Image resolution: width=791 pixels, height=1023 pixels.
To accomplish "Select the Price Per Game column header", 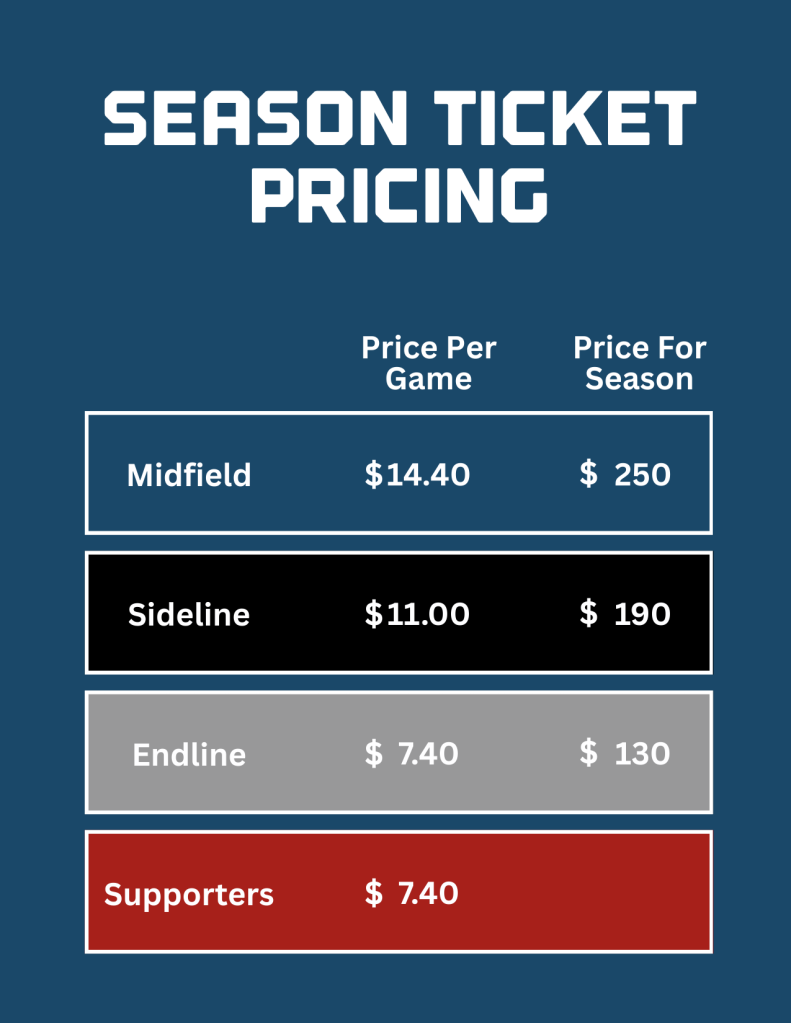I will click(x=428, y=363).
